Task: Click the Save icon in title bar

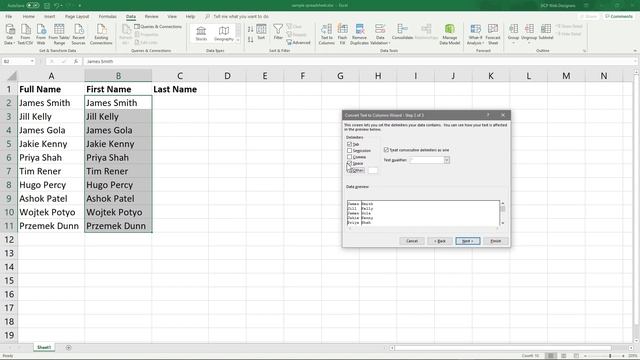Action: 47,5
